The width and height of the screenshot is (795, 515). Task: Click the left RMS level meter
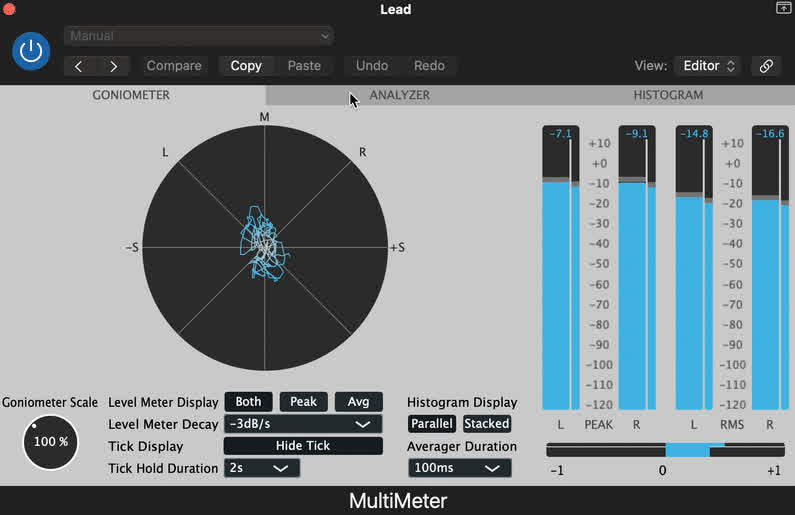tap(694, 268)
